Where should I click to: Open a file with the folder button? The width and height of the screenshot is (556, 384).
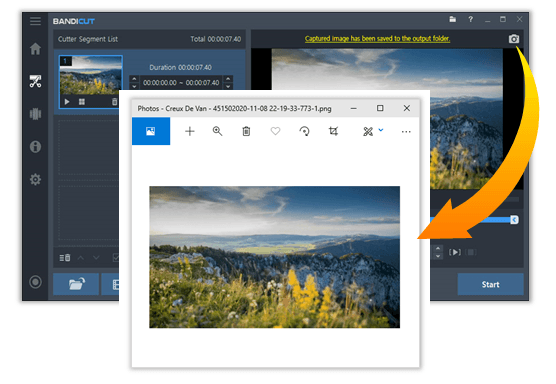coord(76,284)
